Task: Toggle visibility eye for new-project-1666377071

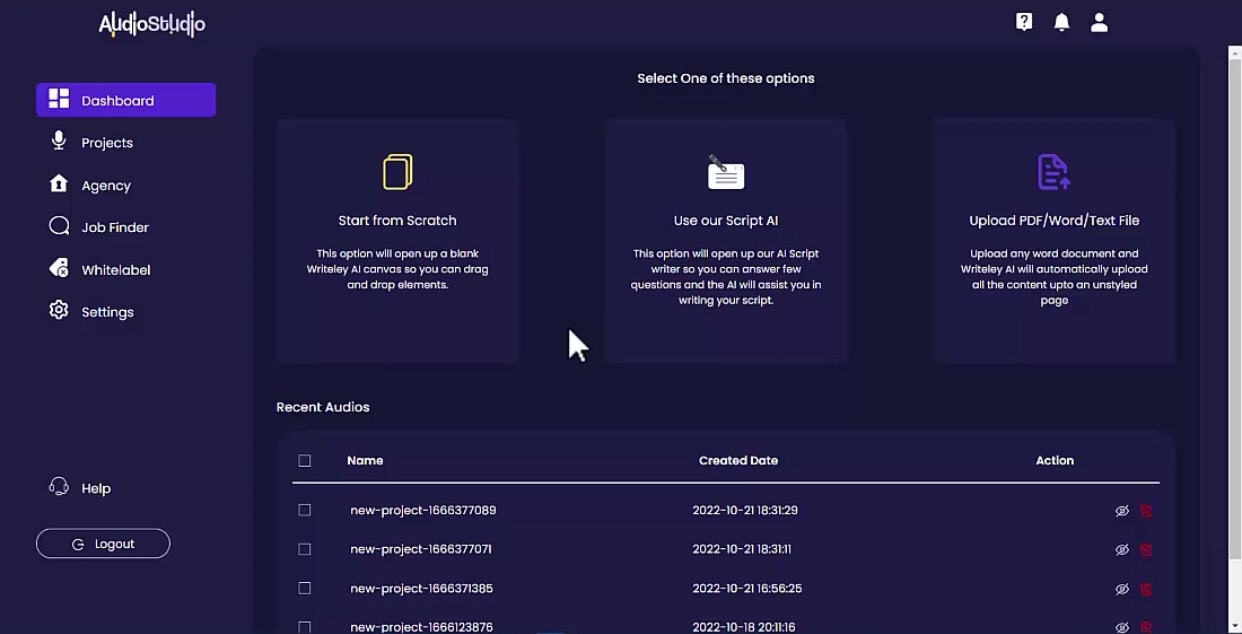Action: point(1122,550)
